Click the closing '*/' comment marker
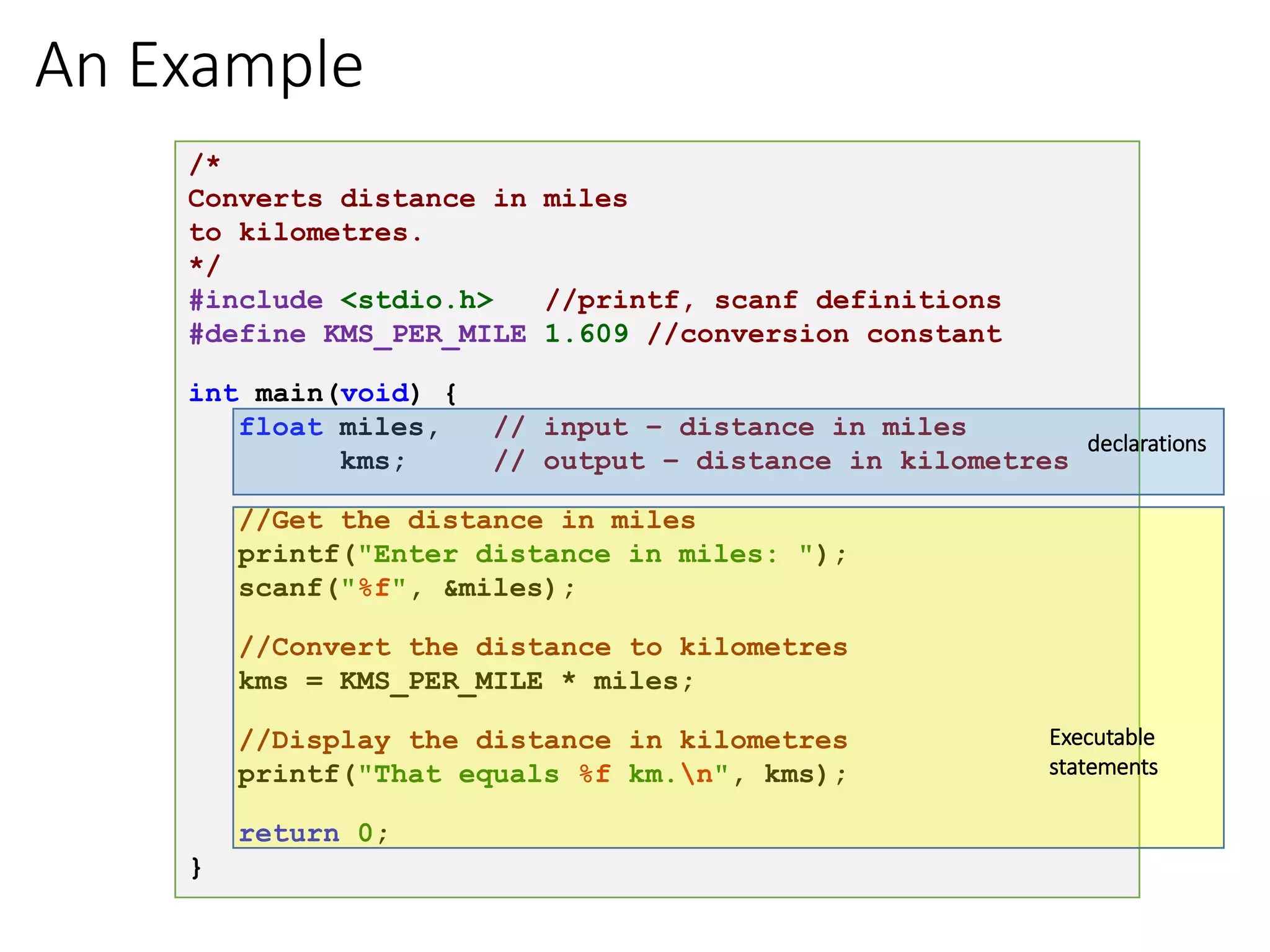The height and width of the screenshot is (952, 1270). tap(205, 267)
